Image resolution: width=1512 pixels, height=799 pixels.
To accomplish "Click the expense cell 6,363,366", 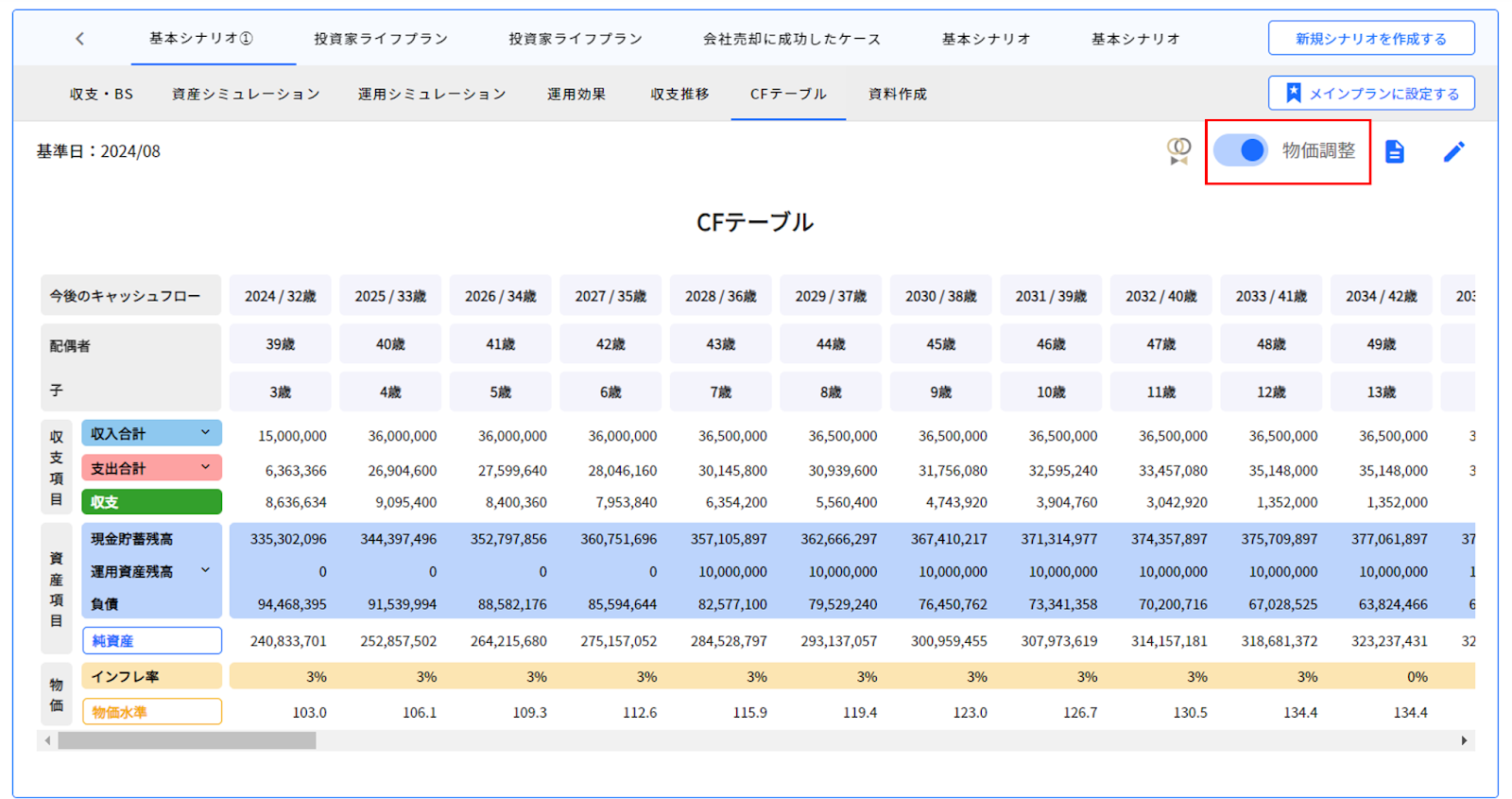I will tap(296, 470).
